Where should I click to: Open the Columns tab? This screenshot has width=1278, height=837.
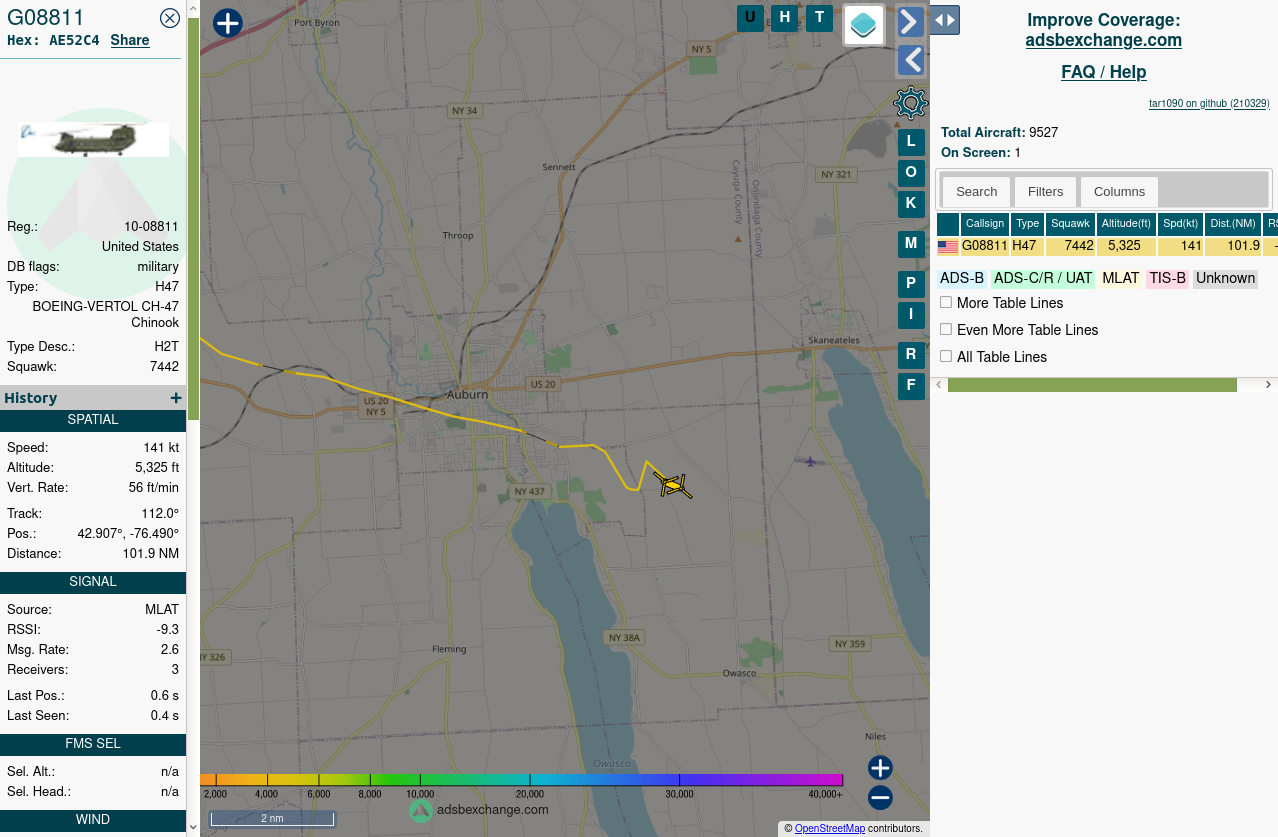[x=1119, y=192]
